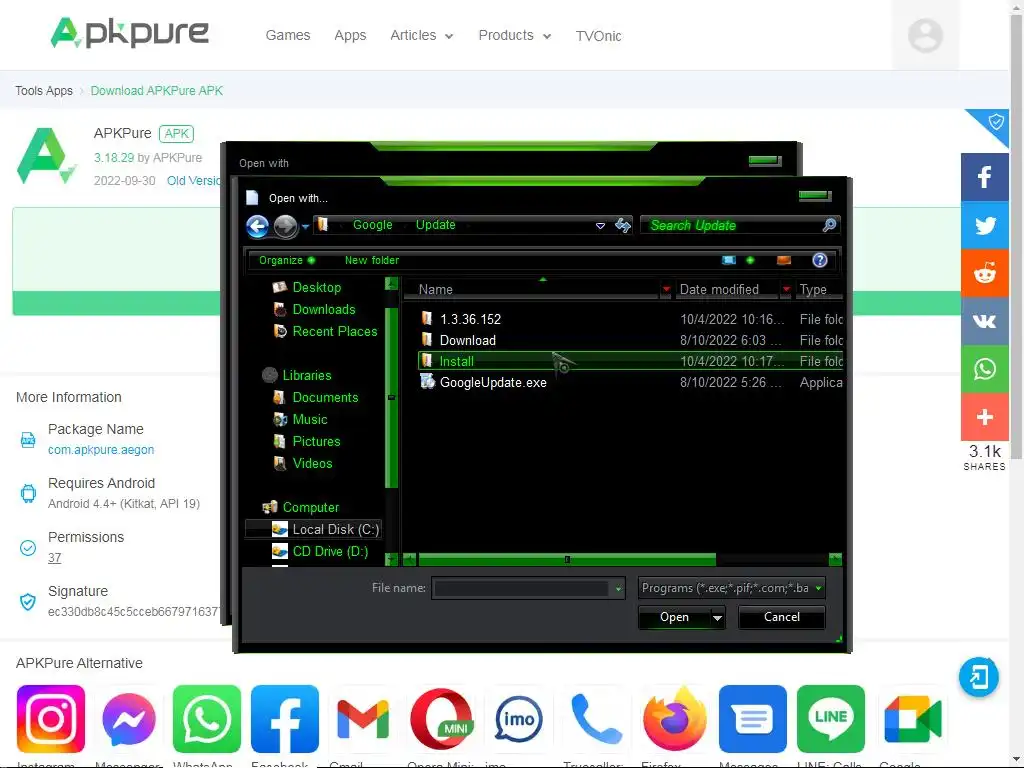Share on Reddit via sidebar icon
Screen dimensions: 1024x768
(x=985, y=273)
